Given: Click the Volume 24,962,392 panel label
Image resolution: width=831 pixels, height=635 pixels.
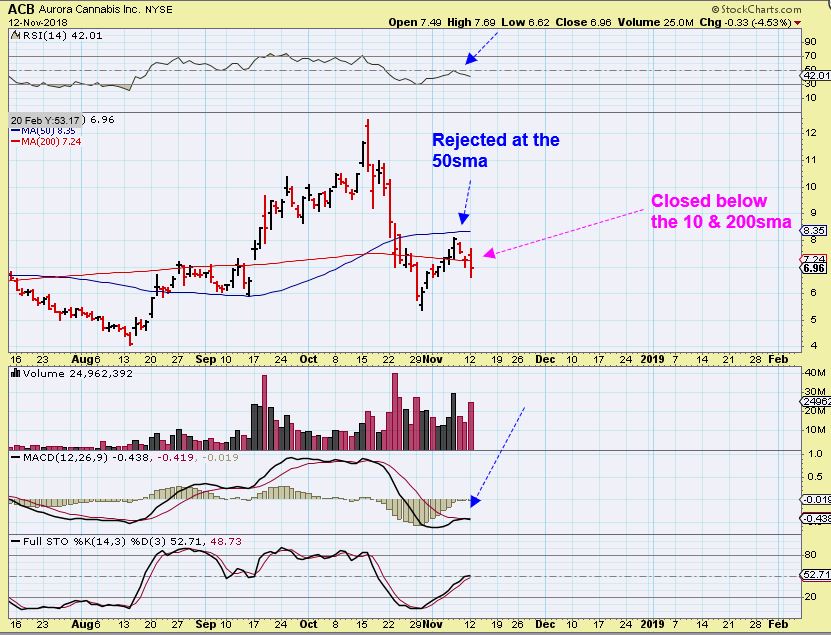Looking at the screenshot, I should point(77,373).
